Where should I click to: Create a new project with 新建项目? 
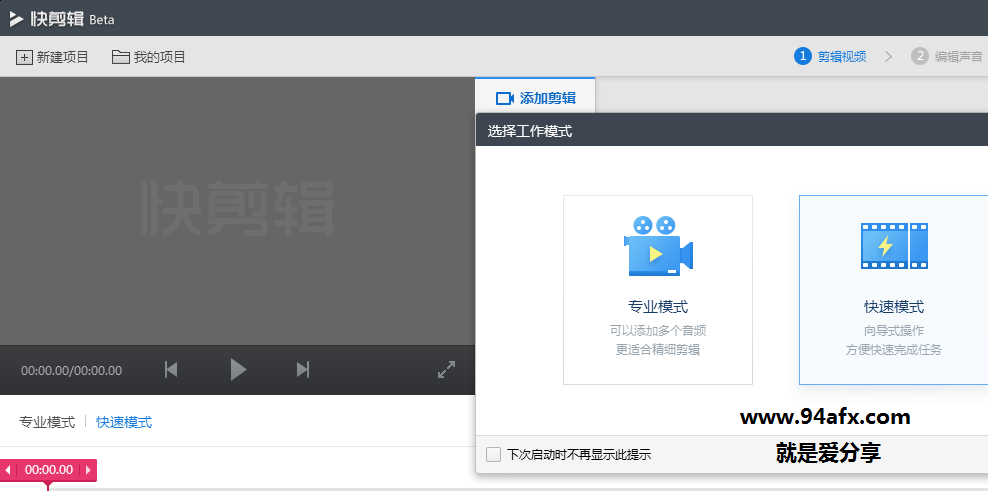tap(52, 57)
